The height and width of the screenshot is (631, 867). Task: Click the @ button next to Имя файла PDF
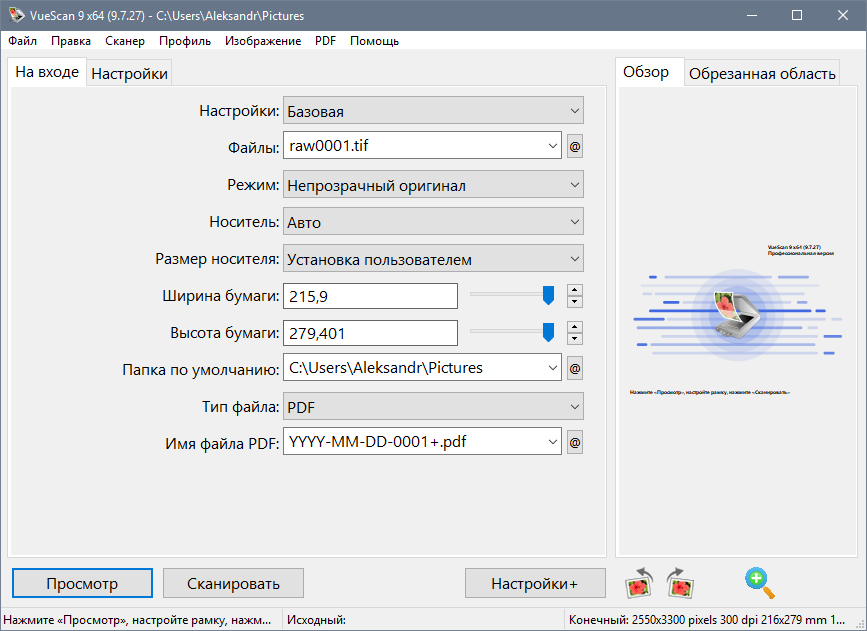coord(575,442)
